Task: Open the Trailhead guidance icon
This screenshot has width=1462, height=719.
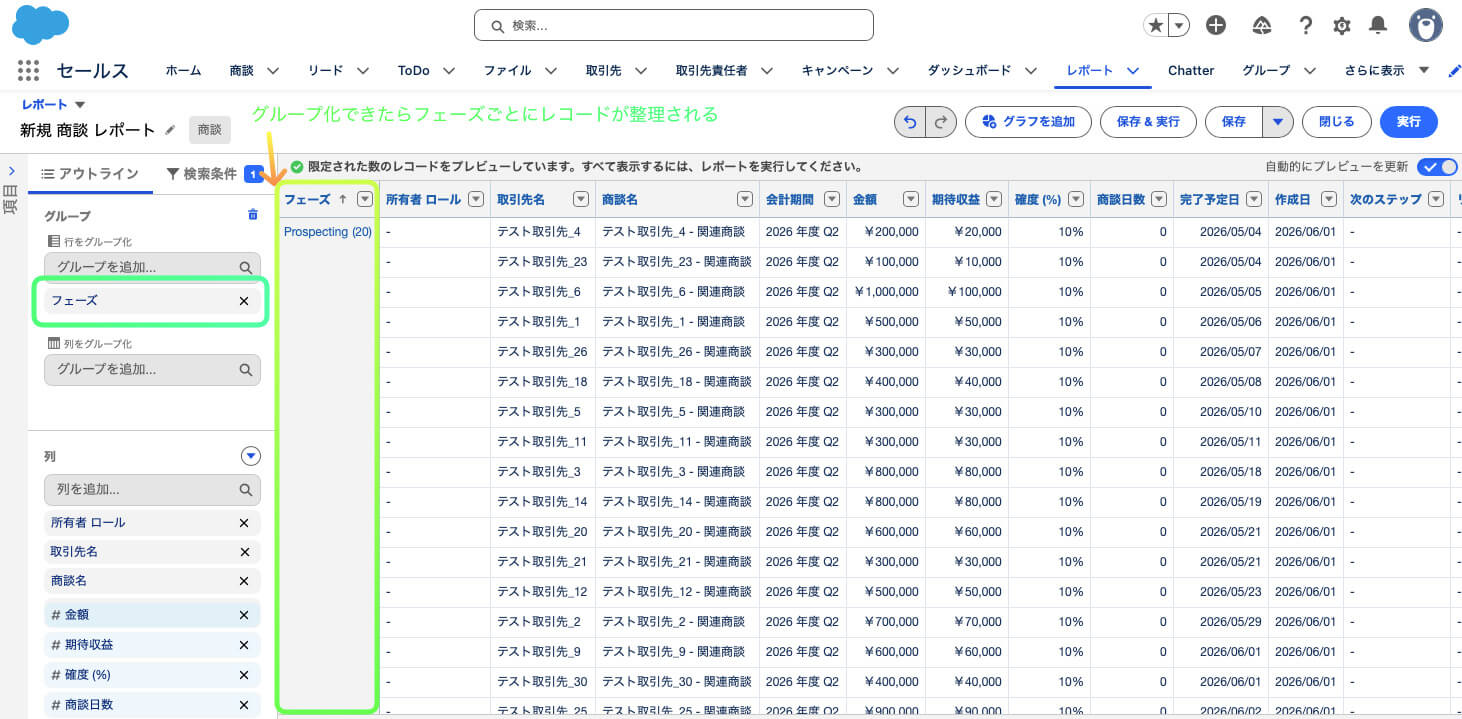Action: click(1261, 26)
